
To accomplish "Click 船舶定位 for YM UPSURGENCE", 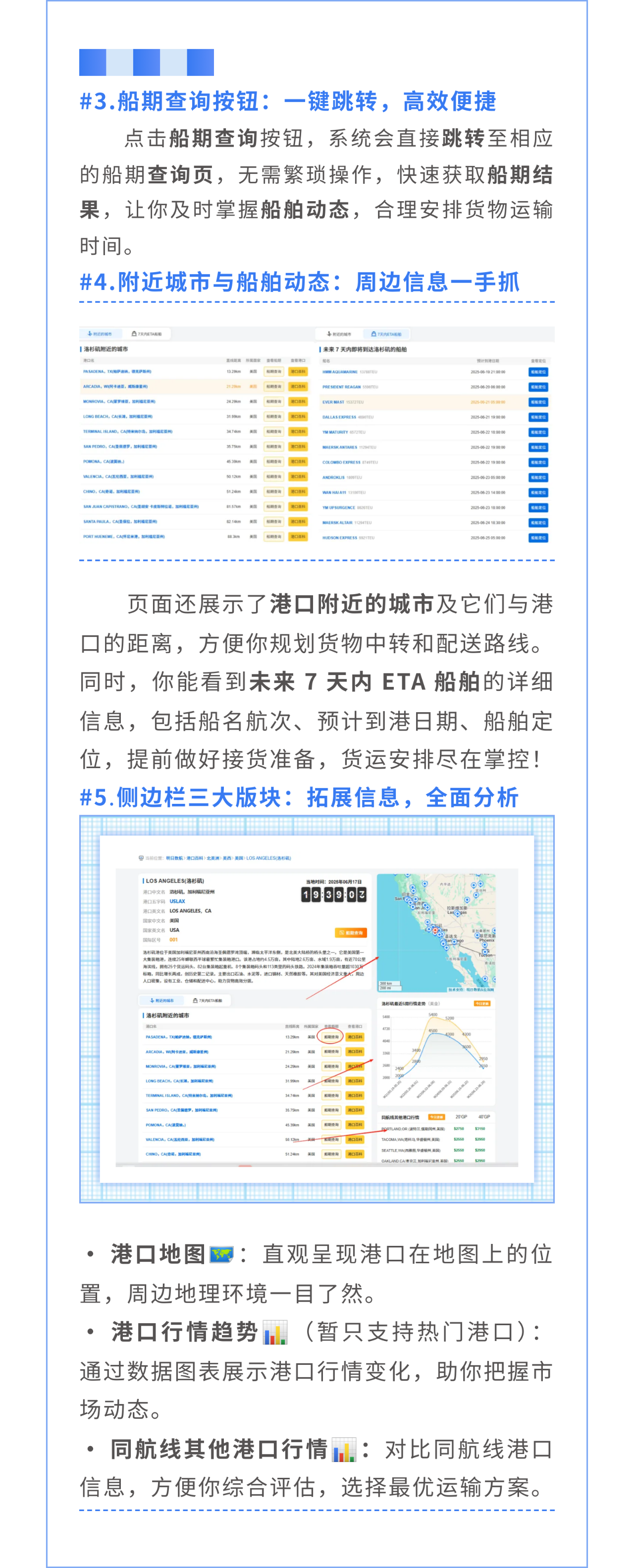I will 538,507.
